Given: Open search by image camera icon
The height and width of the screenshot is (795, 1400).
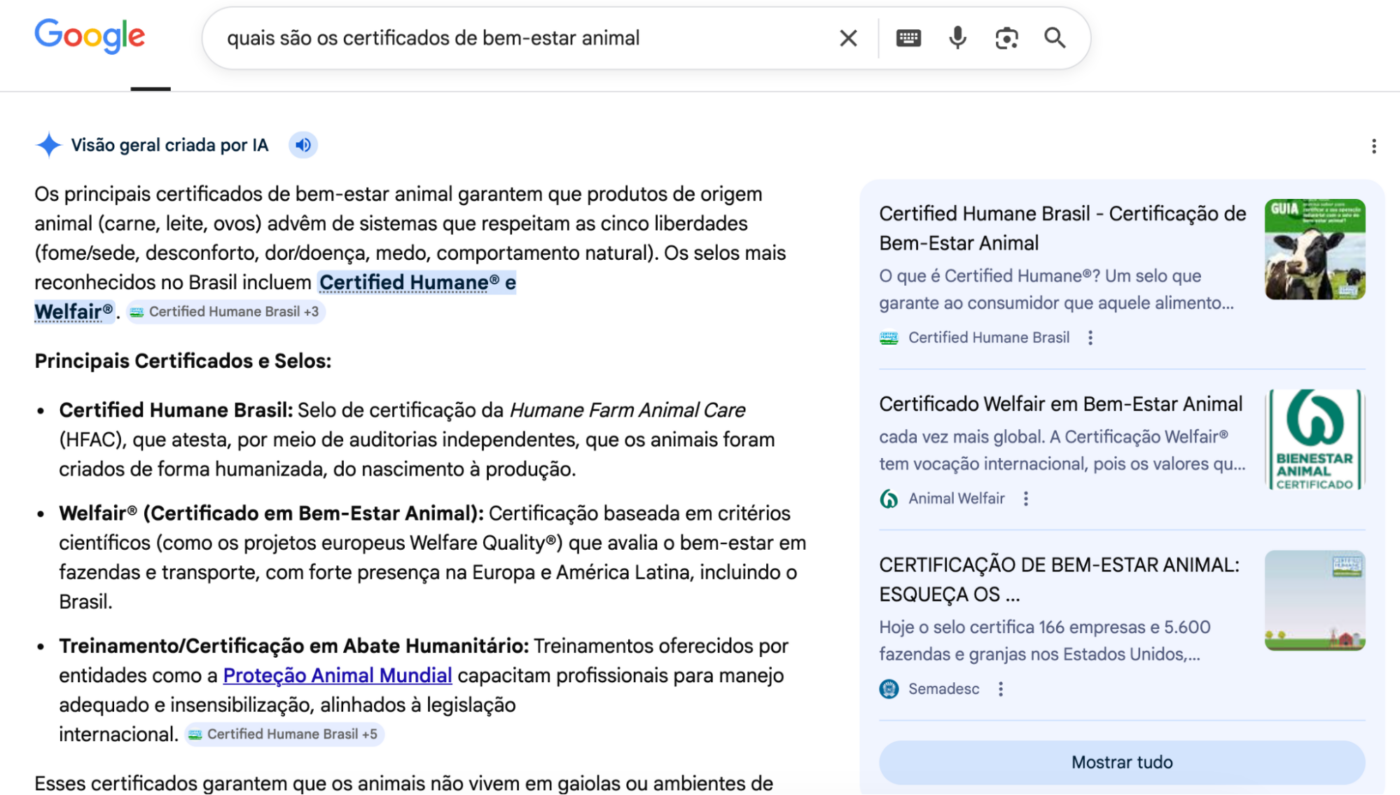Looking at the screenshot, I should pos(1006,38).
